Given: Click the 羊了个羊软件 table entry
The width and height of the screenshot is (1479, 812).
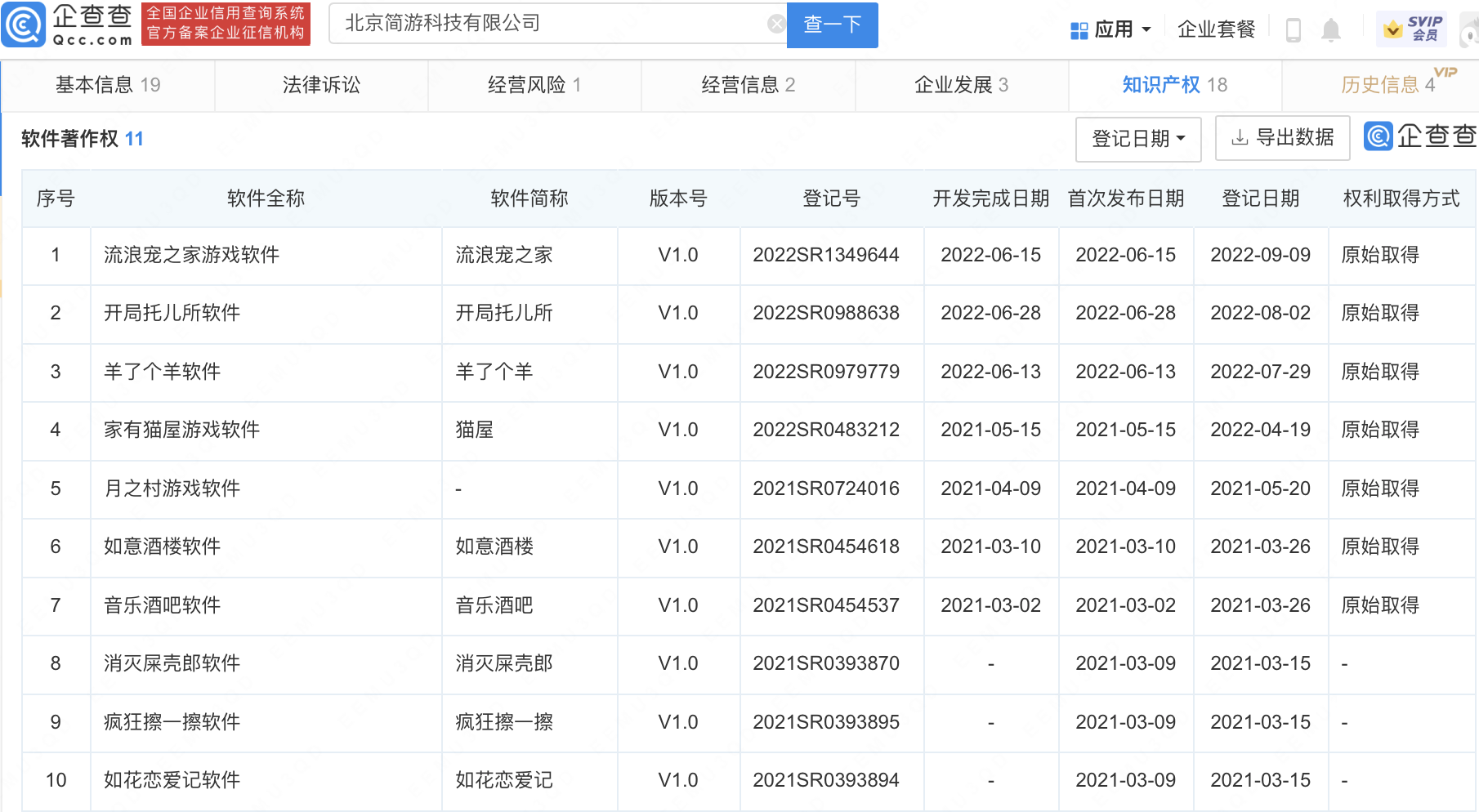Looking at the screenshot, I should [x=162, y=372].
